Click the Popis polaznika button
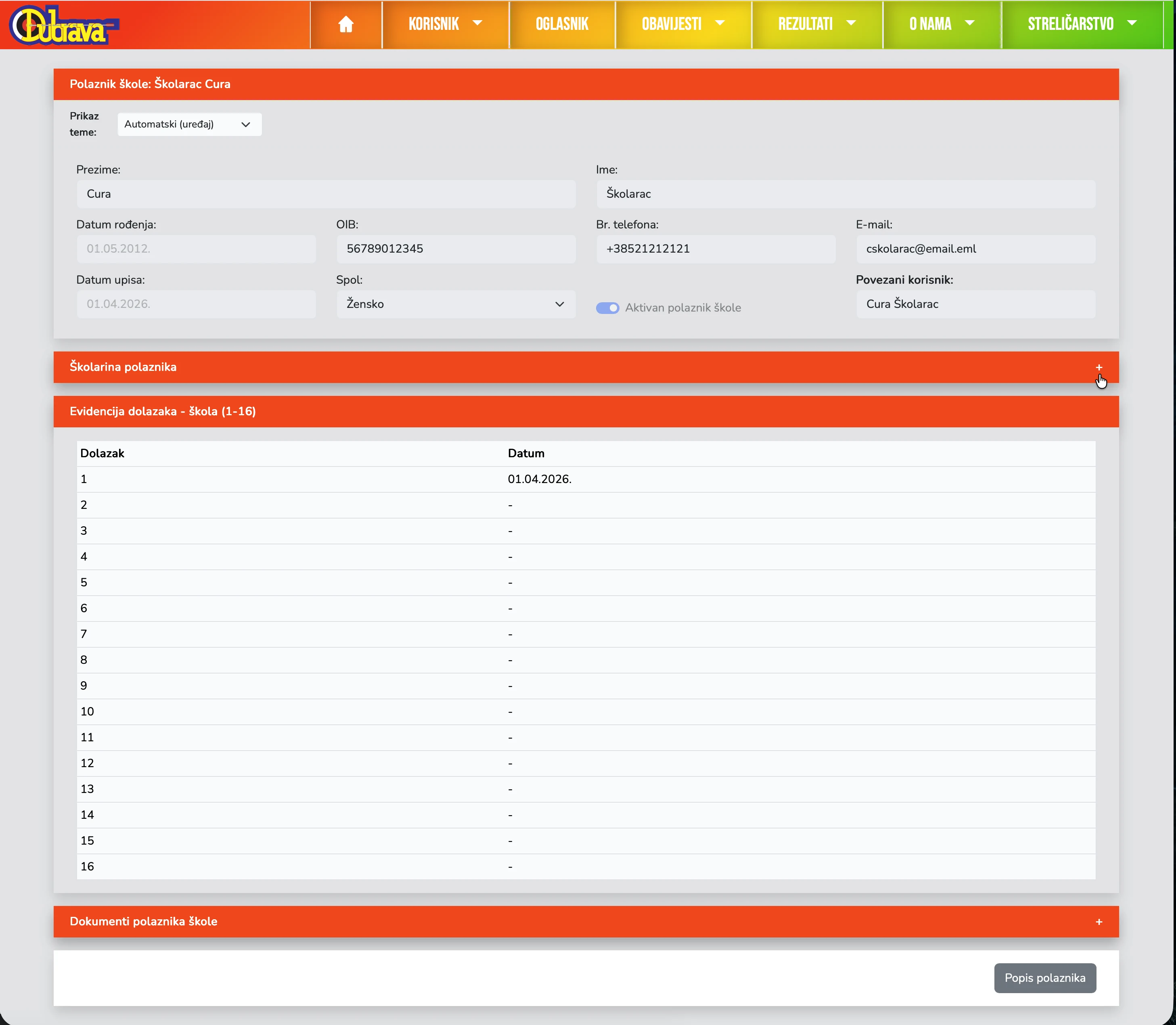This screenshot has width=1176, height=1025. coord(1044,977)
